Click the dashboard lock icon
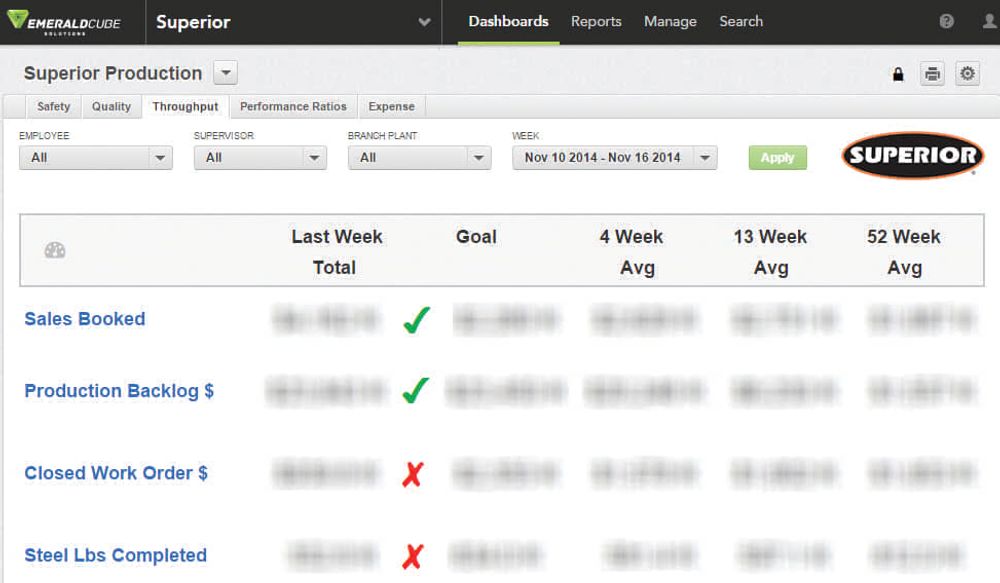The width and height of the screenshot is (1000, 583). coord(898,74)
